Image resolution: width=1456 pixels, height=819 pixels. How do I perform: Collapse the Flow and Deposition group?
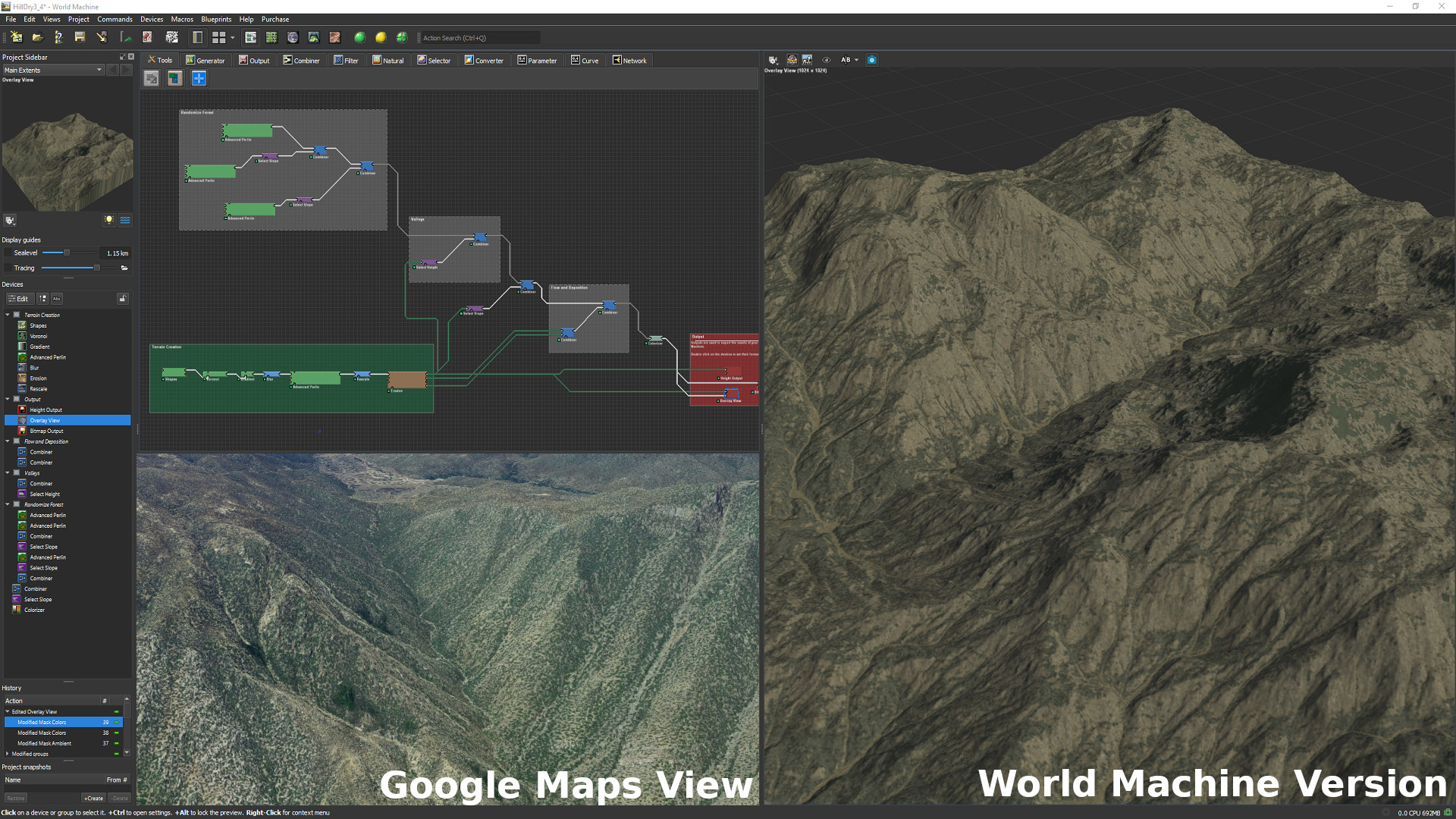(8, 441)
